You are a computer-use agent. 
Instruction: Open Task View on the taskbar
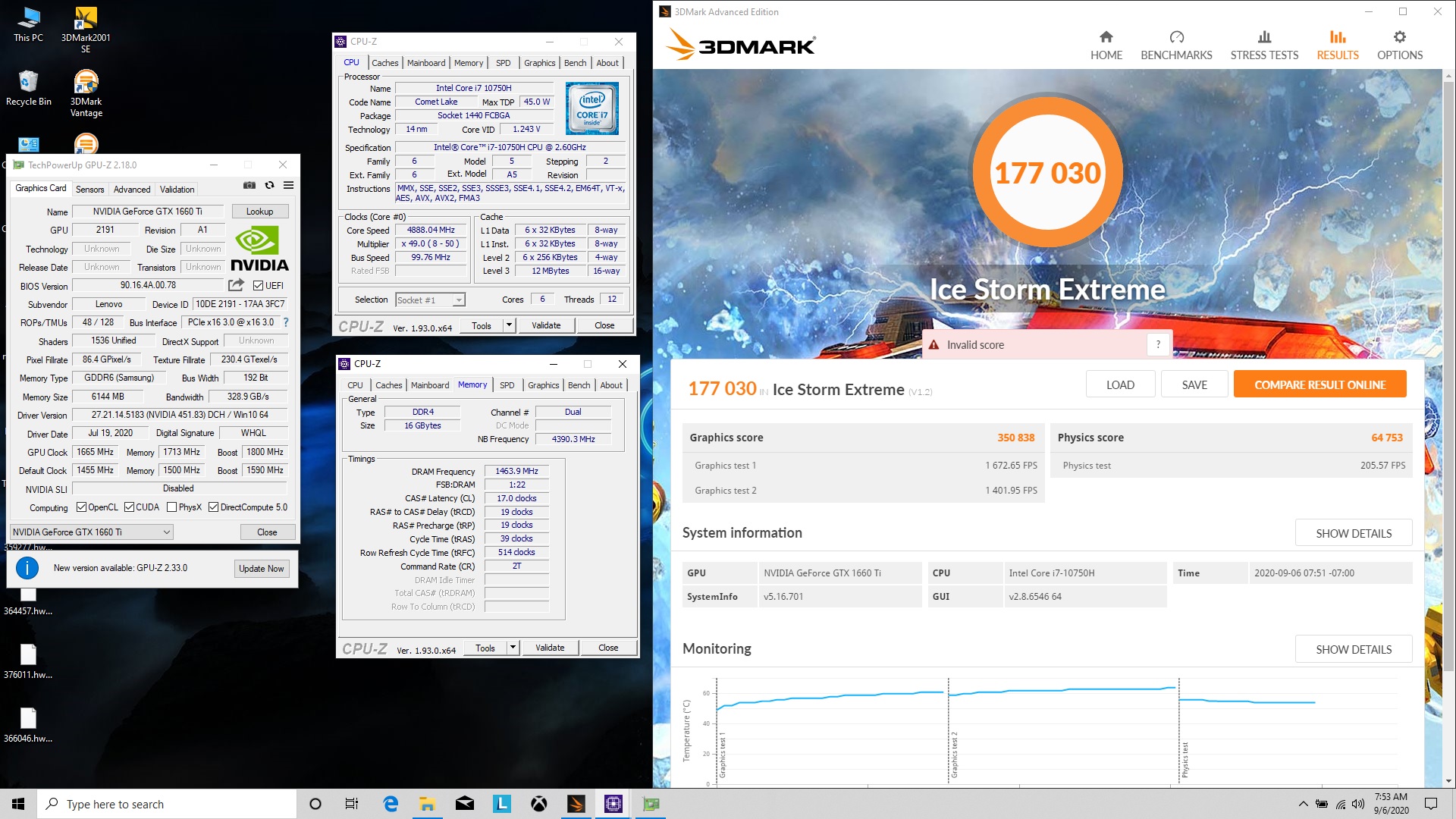click(352, 804)
